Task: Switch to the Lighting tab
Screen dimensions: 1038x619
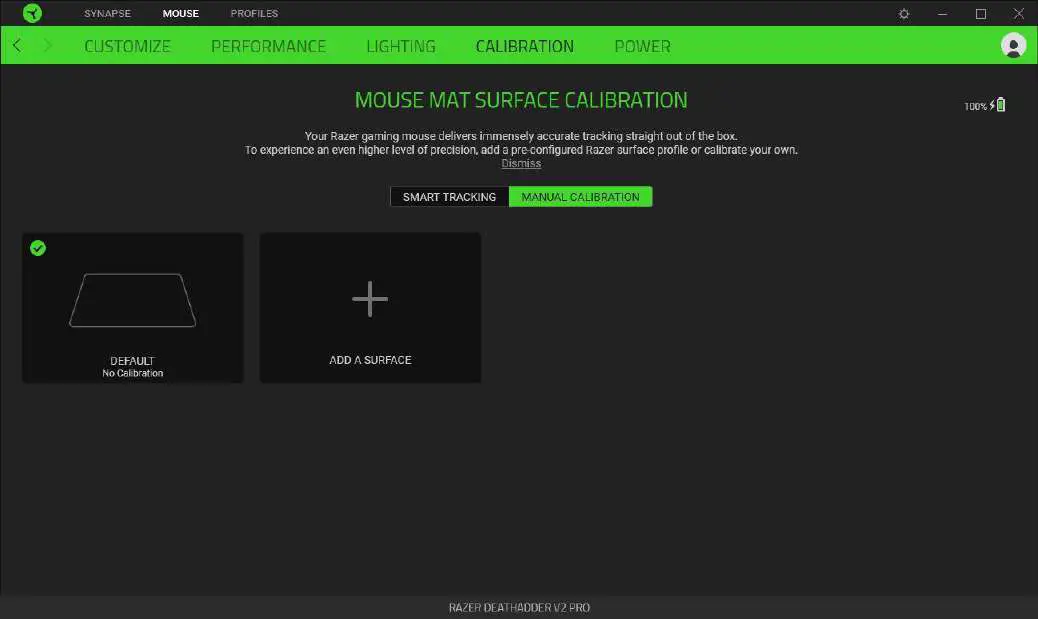Action: point(400,45)
